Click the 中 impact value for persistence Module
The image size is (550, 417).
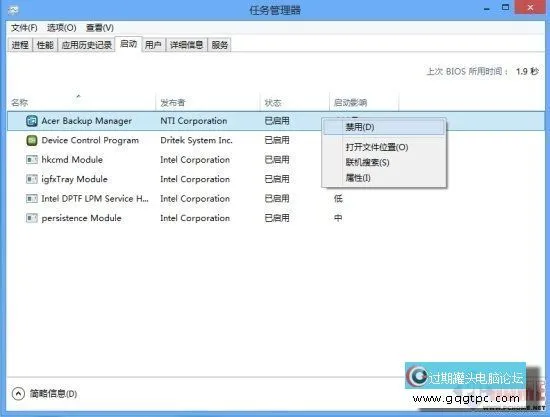coord(338,218)
